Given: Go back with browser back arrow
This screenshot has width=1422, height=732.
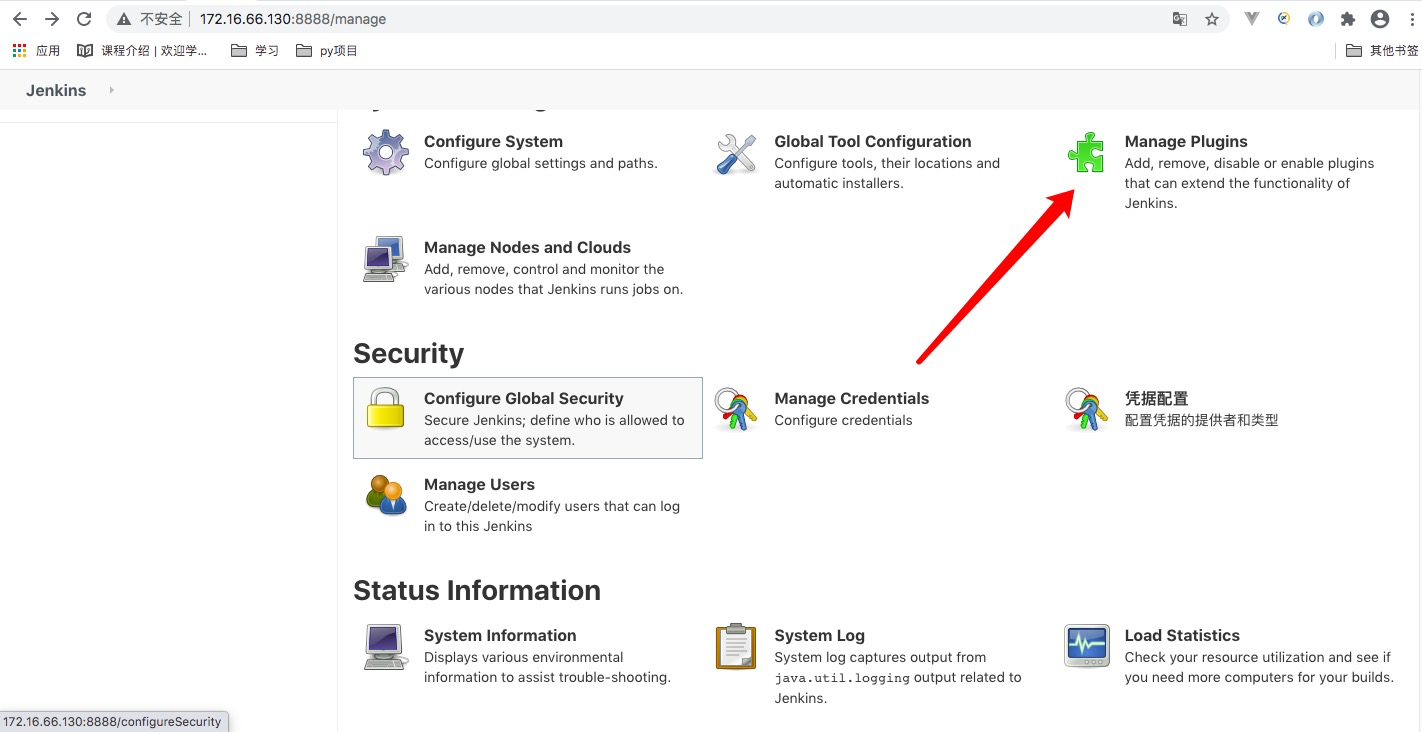Looking at the screenshot, I should (20, 19).
